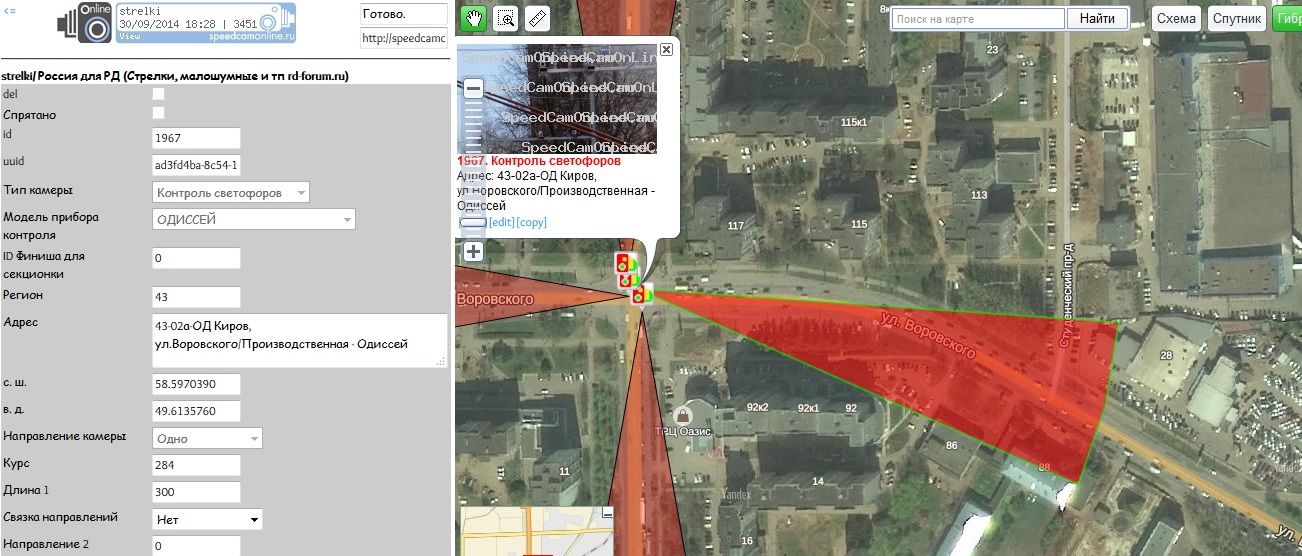Zoom out with the minus button
This screenshot has width=1302, height=556.
pyautogui.click(x=474, y=89)
